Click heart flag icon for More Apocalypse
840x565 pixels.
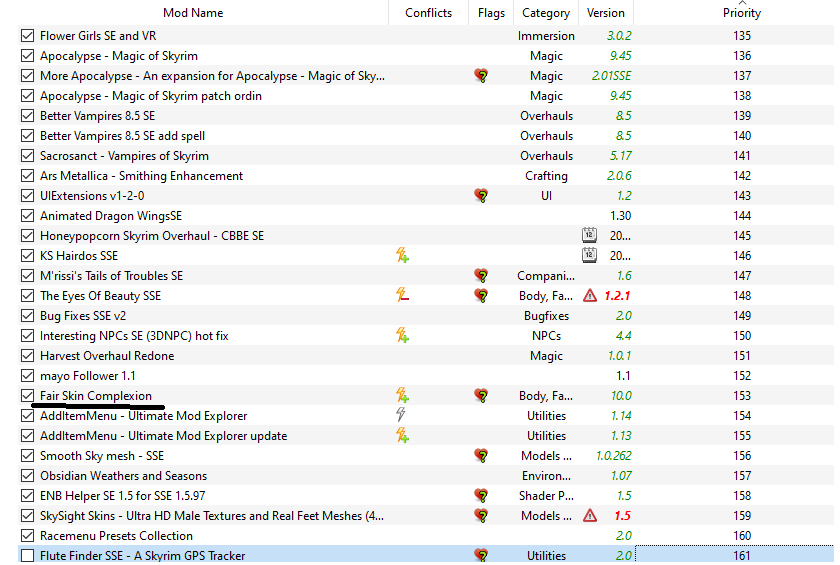481,76
